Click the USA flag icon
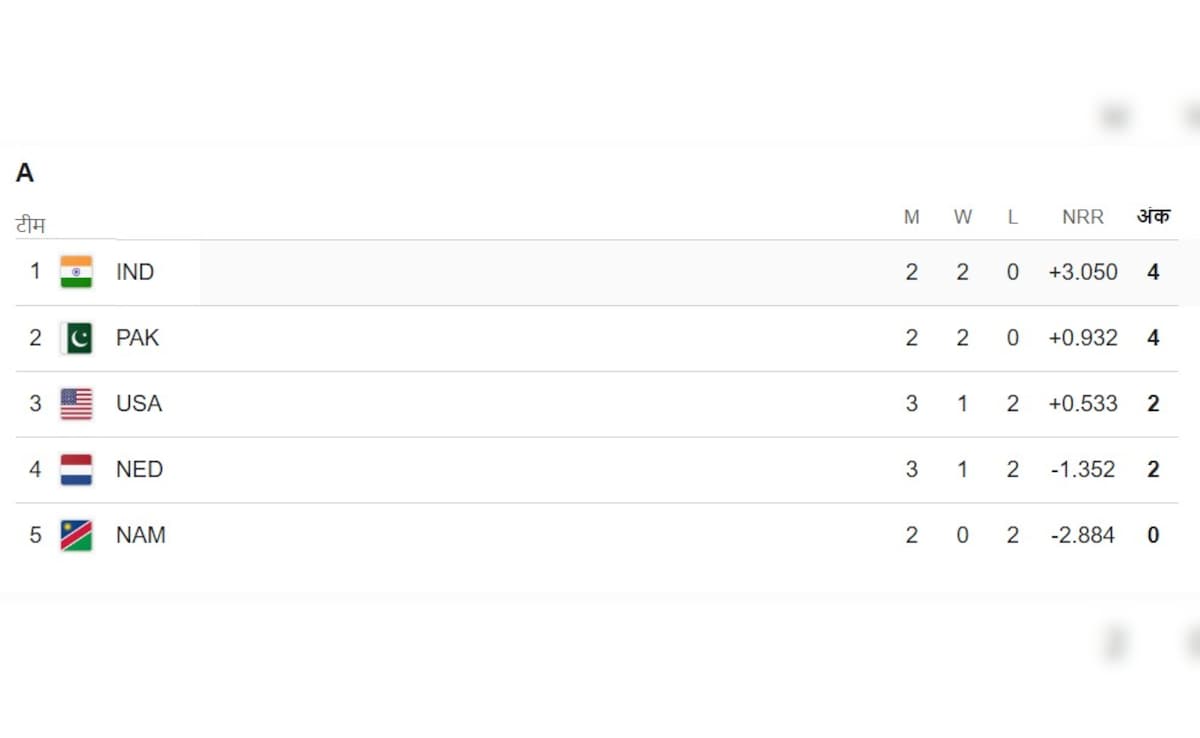Screen dimensions: 1200x738 coord(76,404)
